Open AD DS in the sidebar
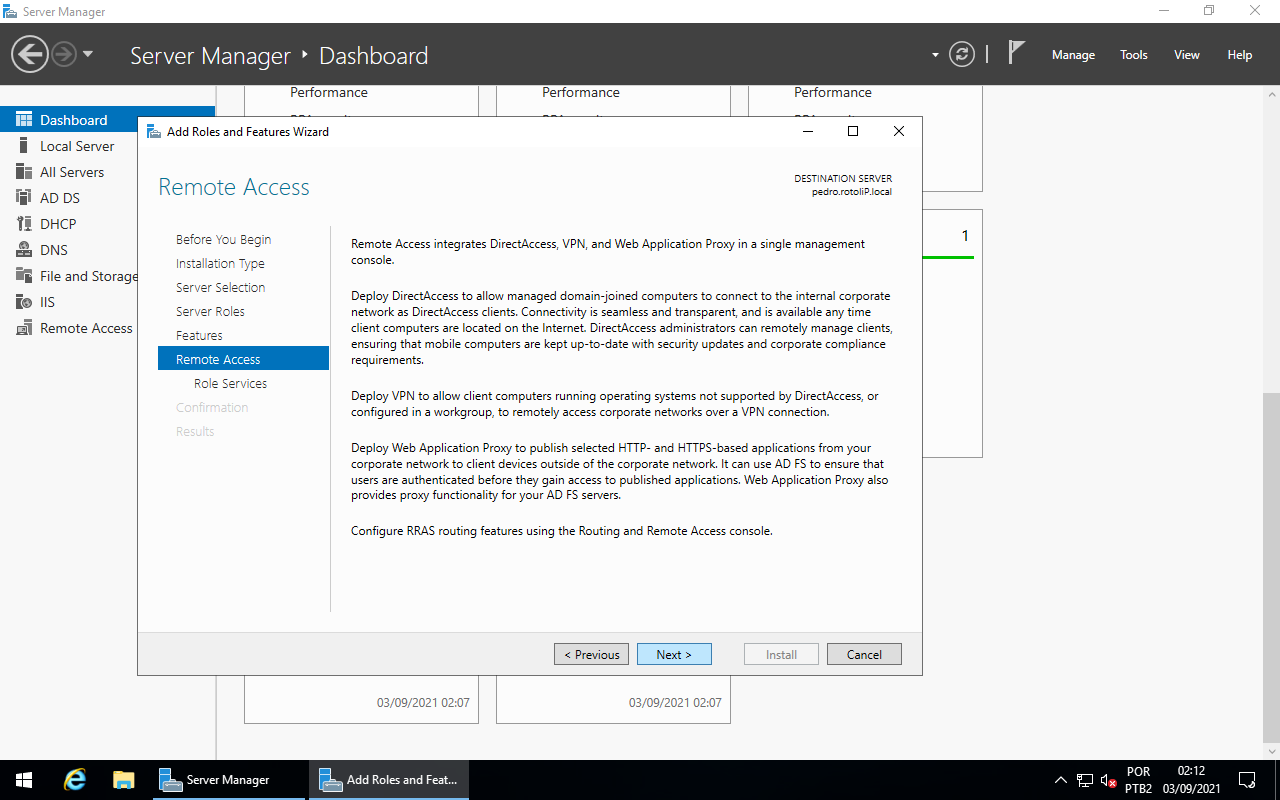Viewport: 1280px width, 800px height. pyautogui.click(x=60, y=198)
